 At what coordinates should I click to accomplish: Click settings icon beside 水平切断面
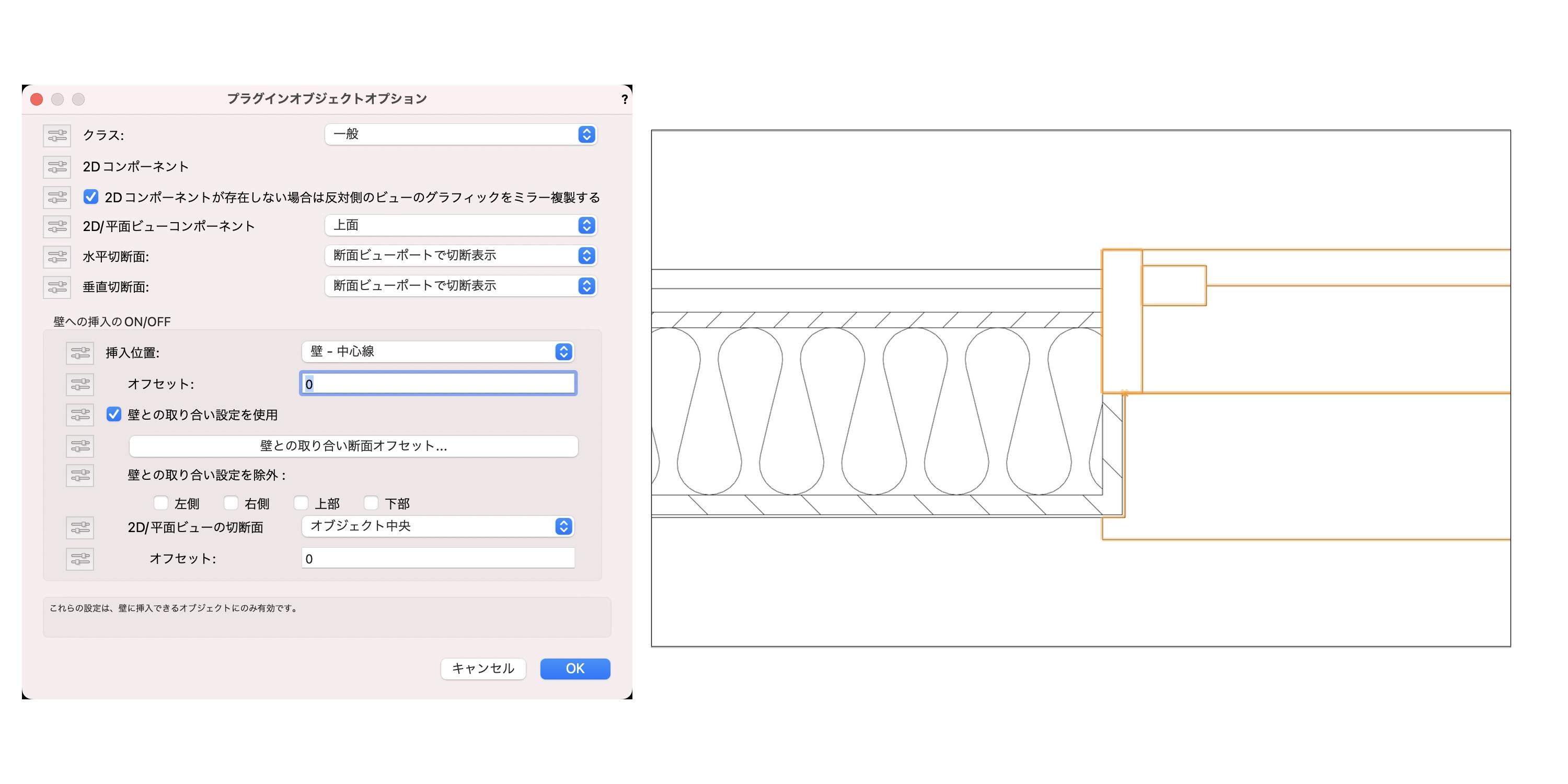coord(56,257)
